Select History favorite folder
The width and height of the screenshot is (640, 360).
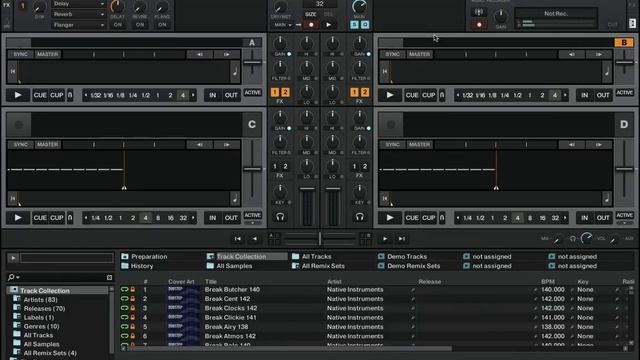(x=137, y=266)
